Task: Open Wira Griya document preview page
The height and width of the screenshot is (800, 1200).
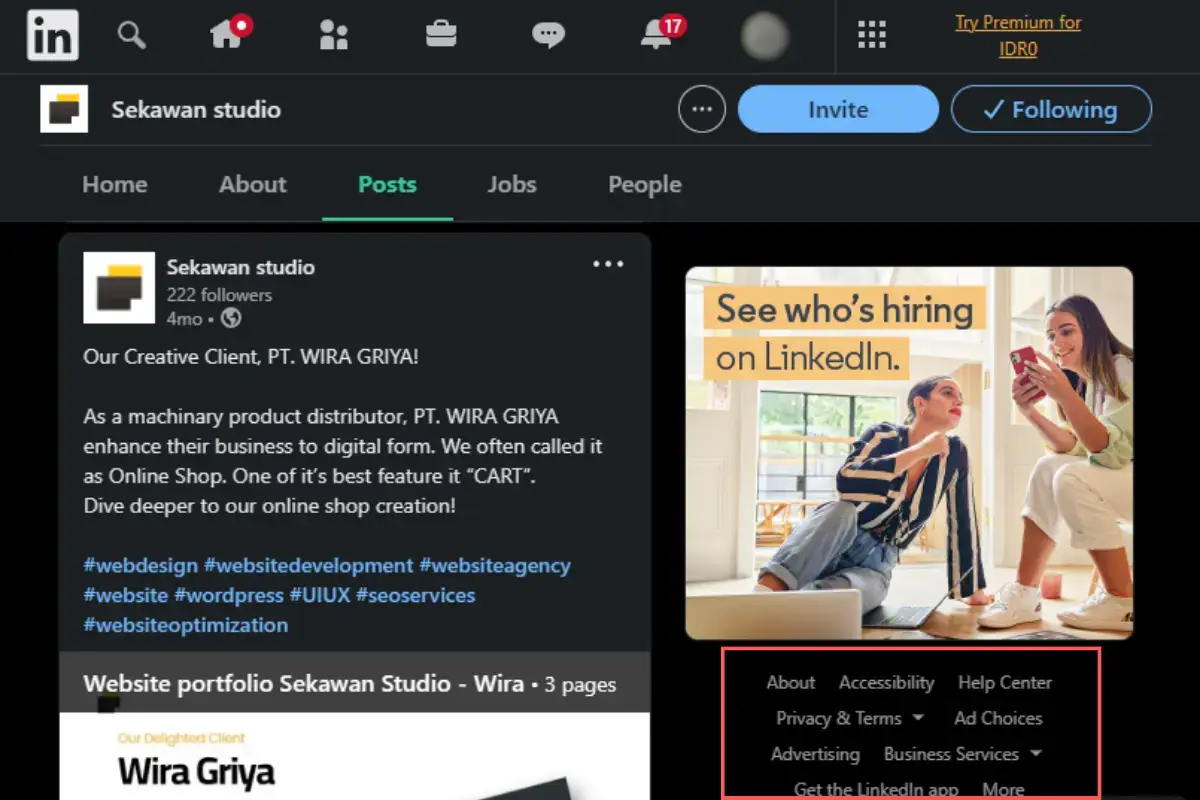Action: coord(354,756)
